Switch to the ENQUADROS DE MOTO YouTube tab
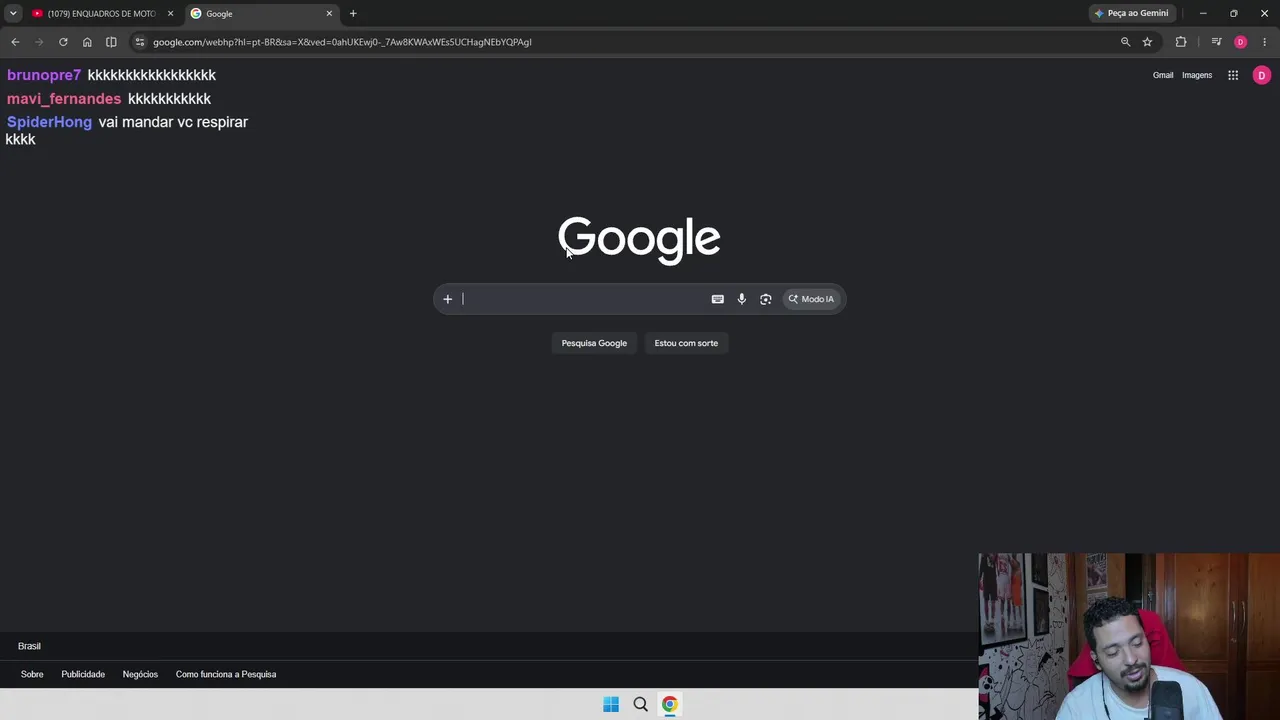Screen dimensions: 1280x720 click(x=101, y=14)
